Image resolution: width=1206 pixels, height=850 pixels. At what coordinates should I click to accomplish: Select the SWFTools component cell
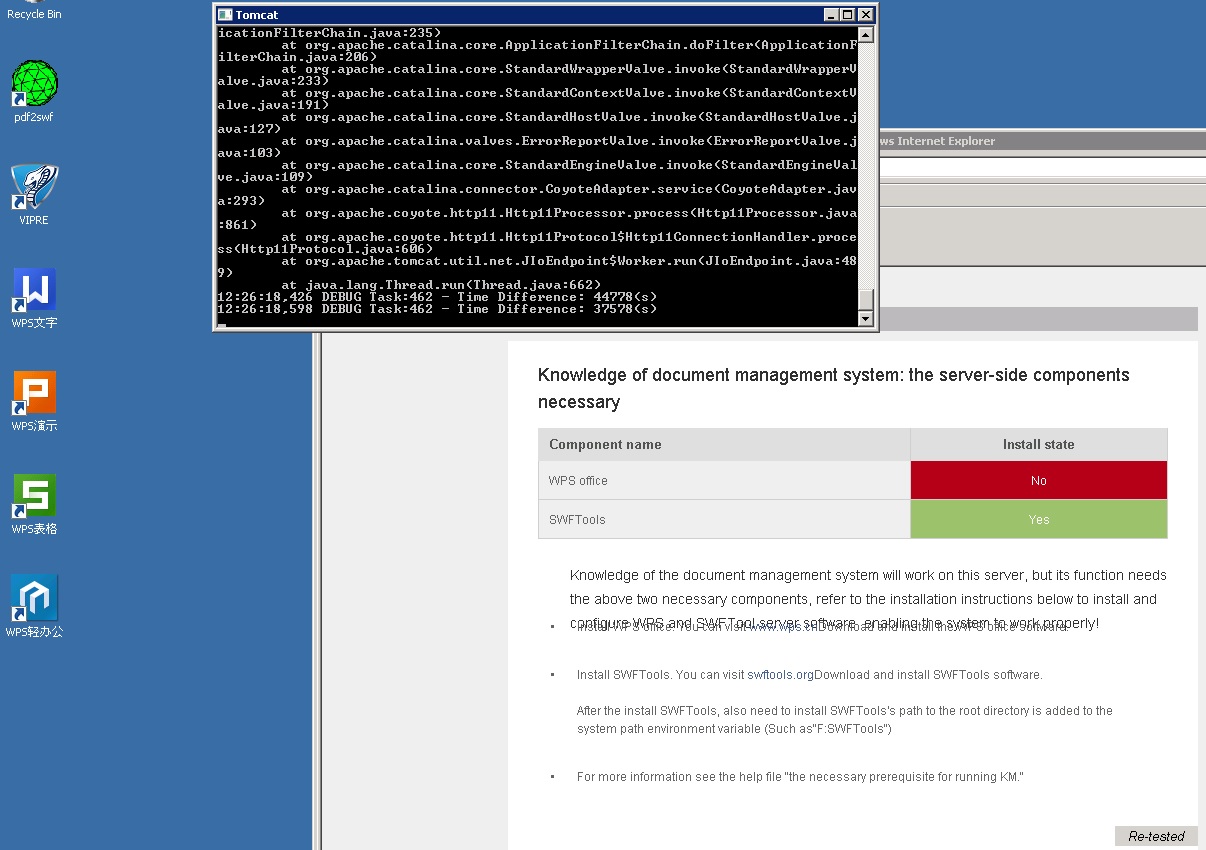tap(724, 520)
